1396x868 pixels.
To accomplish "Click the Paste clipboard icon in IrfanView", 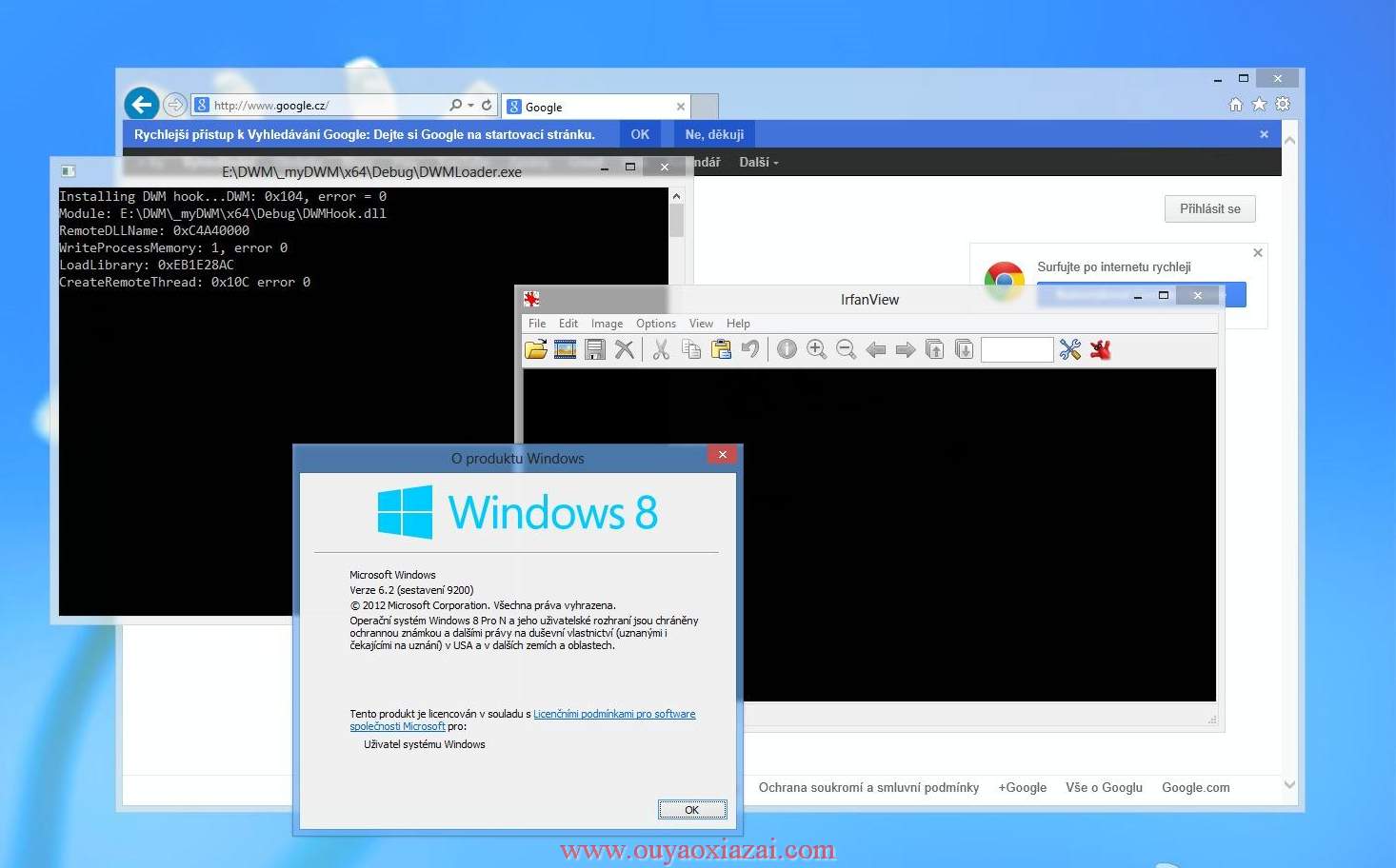I will (x=721, y=349).
